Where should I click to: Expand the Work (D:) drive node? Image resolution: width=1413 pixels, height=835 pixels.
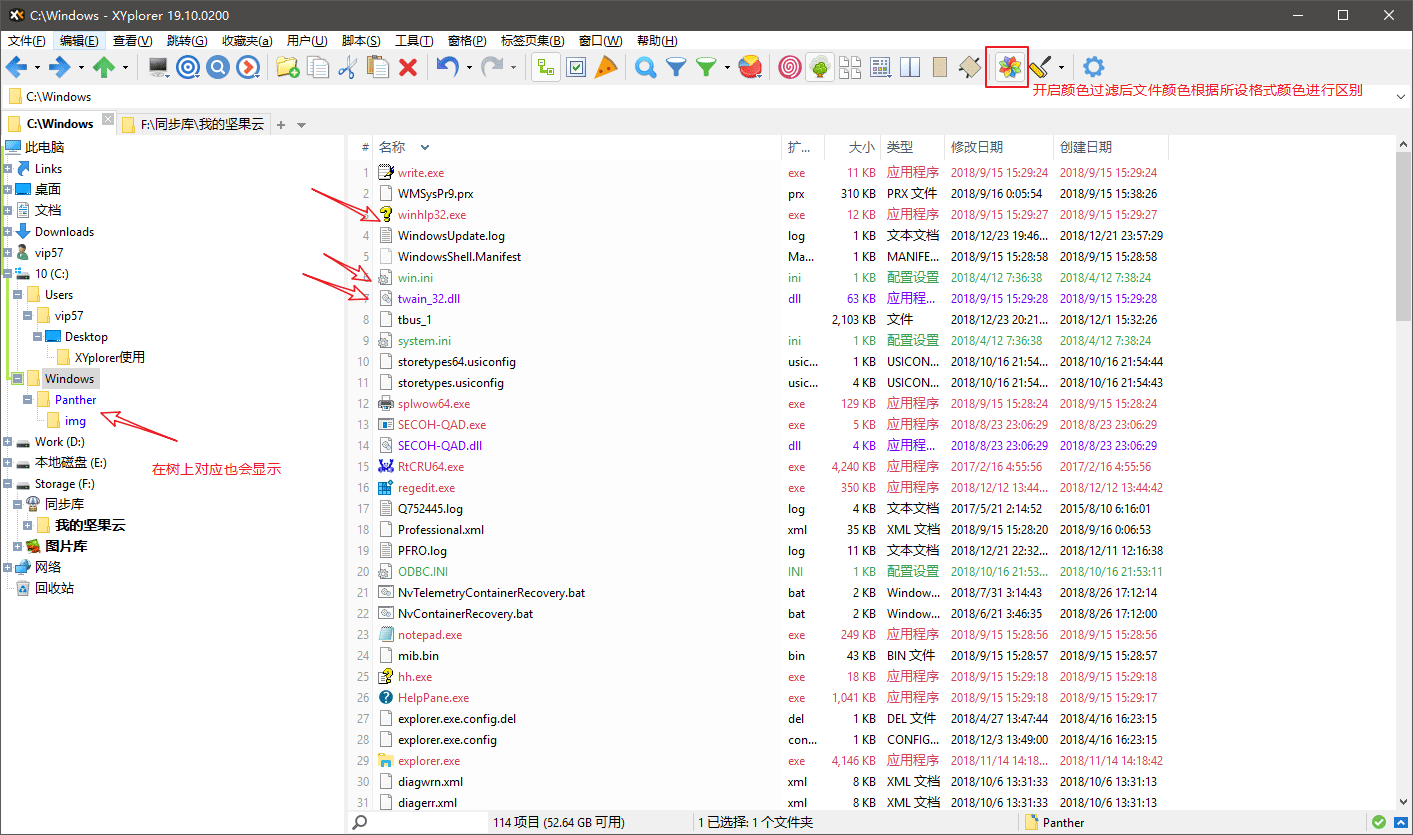click(8, 442)
